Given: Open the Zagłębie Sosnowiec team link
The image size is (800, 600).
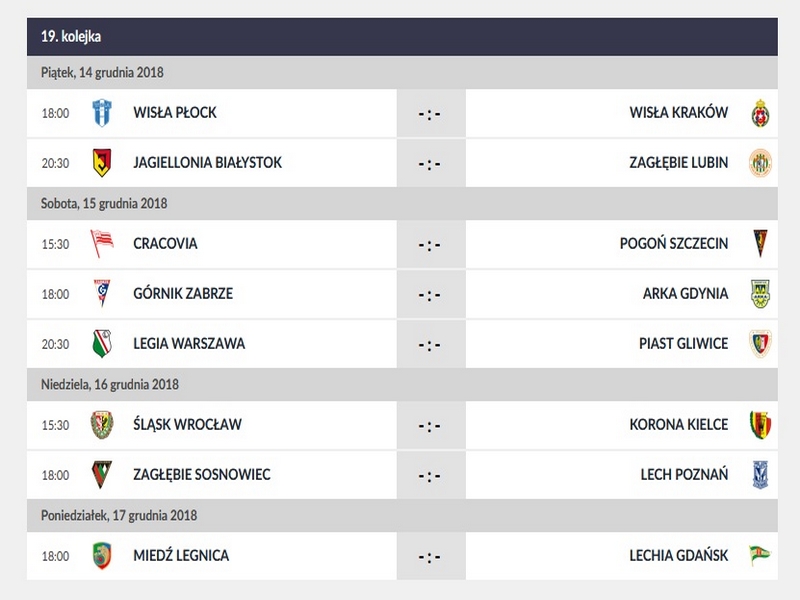Looking at the screenshot, I should (201, 474).
